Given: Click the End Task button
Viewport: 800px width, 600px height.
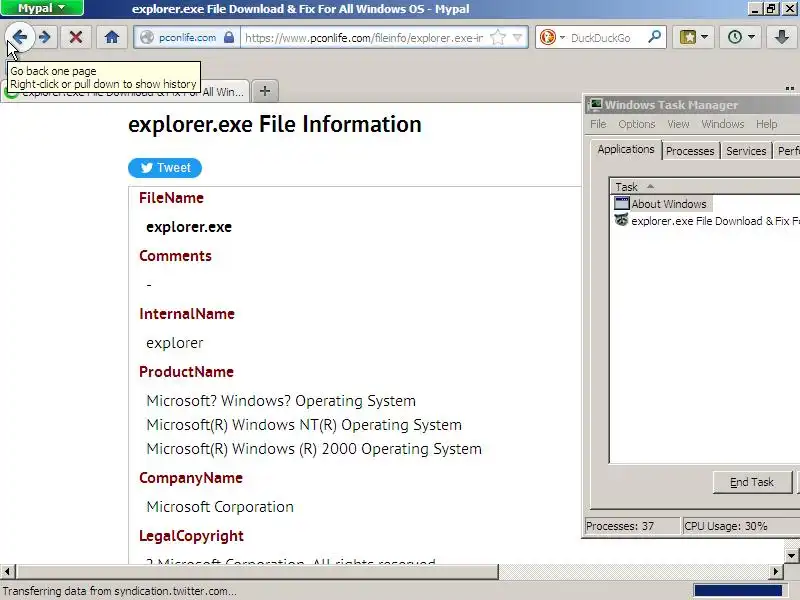Looking at the screenshot, I should 752,482.
